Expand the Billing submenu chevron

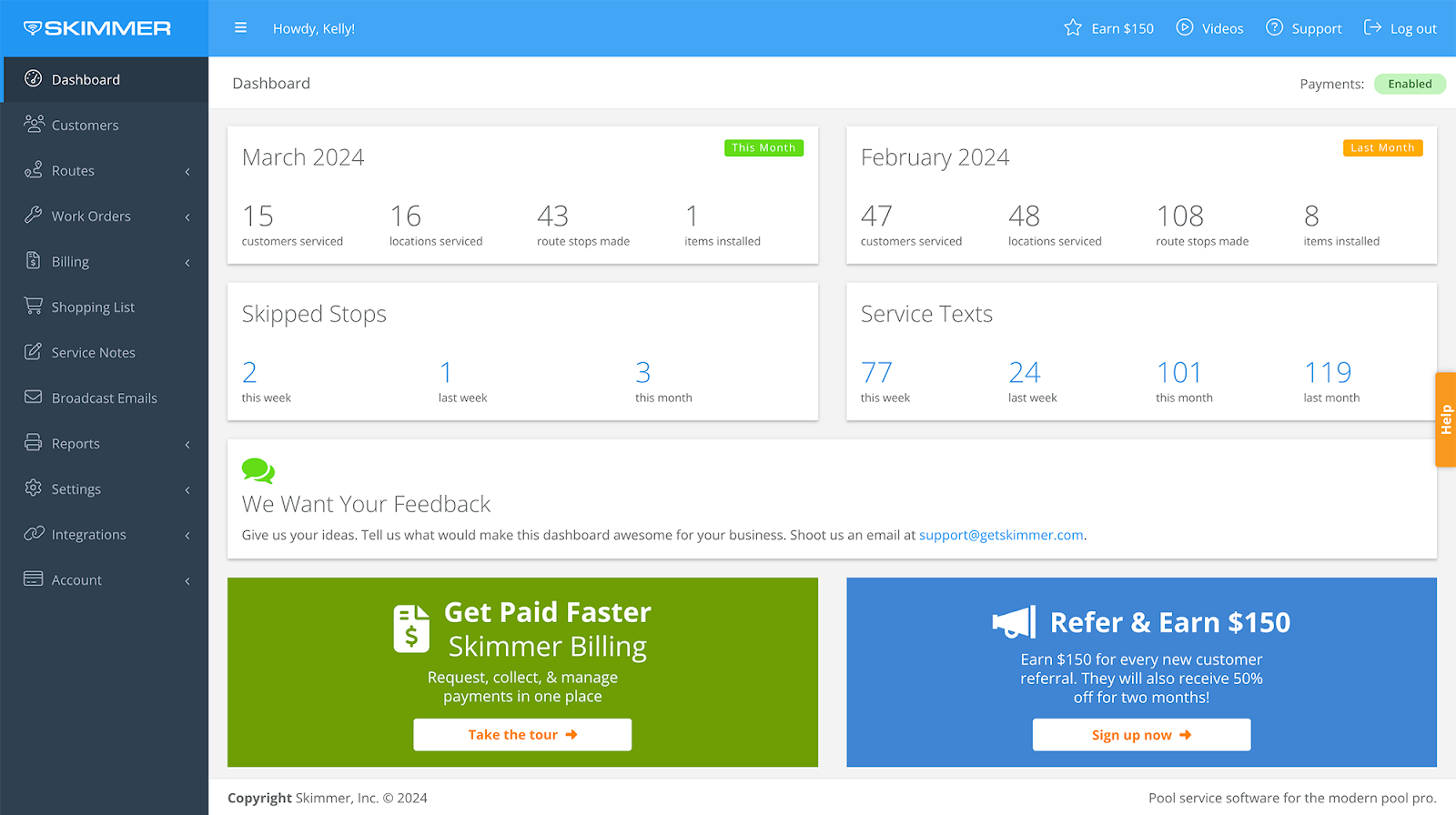(187, 262)
